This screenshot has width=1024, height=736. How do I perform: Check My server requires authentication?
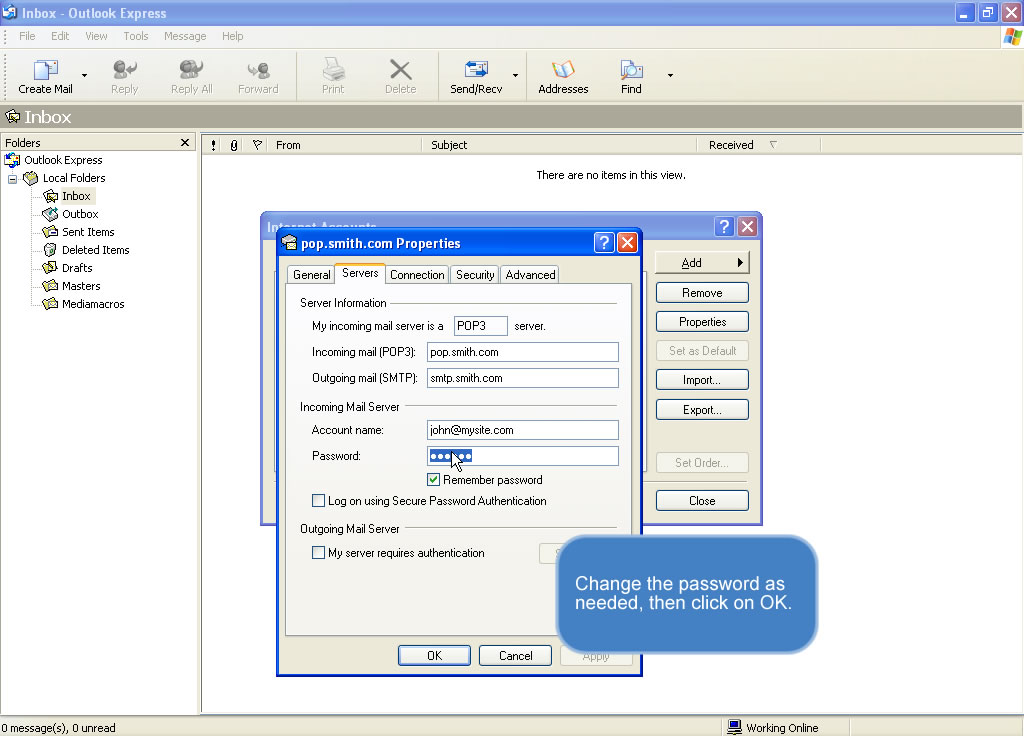pyautogui.click(x=319, y=553)
